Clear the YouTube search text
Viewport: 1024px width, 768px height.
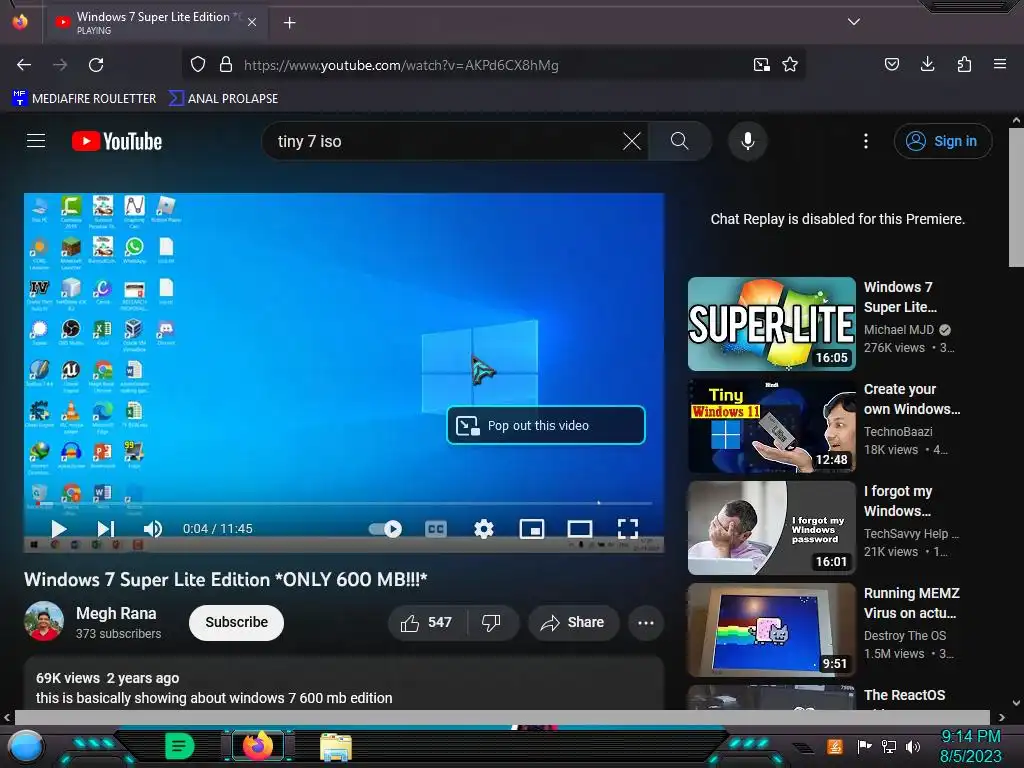[x=632, y=141]
